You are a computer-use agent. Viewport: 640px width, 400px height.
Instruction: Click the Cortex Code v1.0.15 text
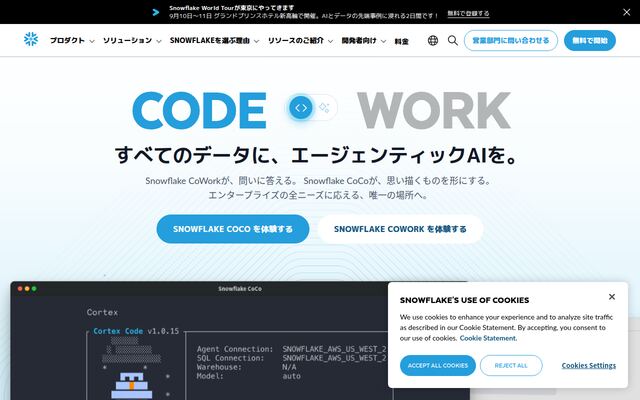click(x=136, y=331)
